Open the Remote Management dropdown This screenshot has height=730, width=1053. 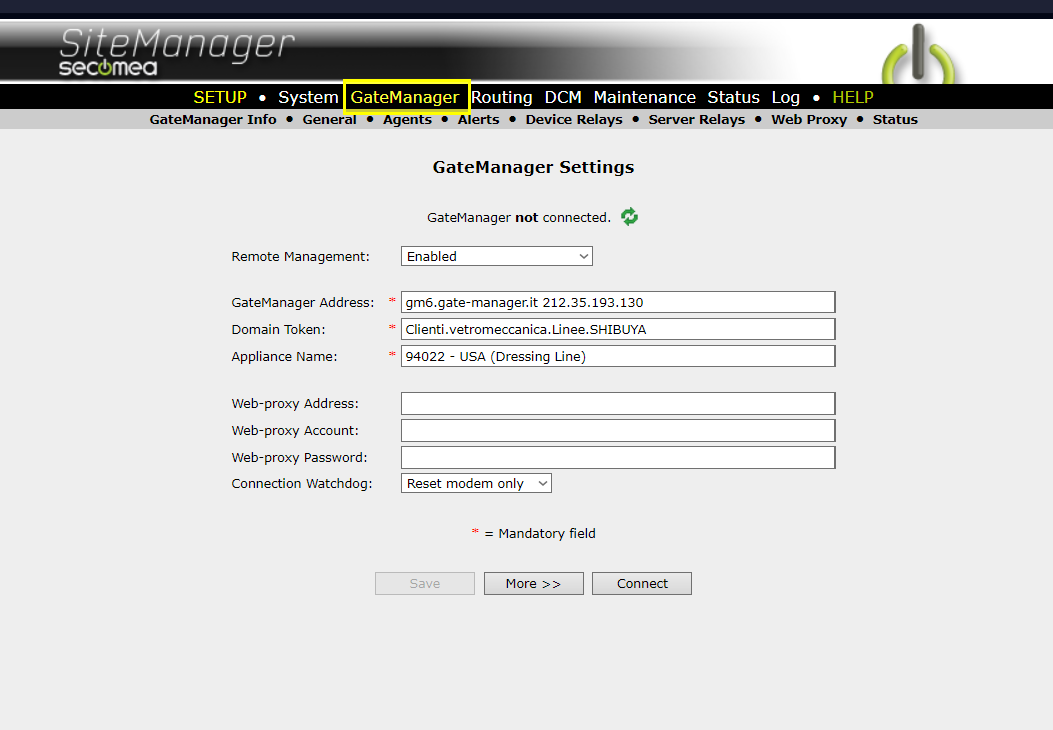496,257
